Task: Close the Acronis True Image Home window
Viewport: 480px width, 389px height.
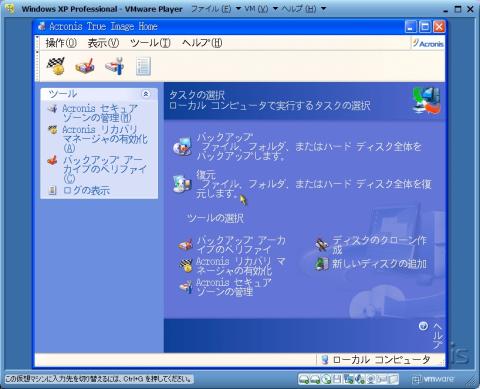Action: point(439,27)
